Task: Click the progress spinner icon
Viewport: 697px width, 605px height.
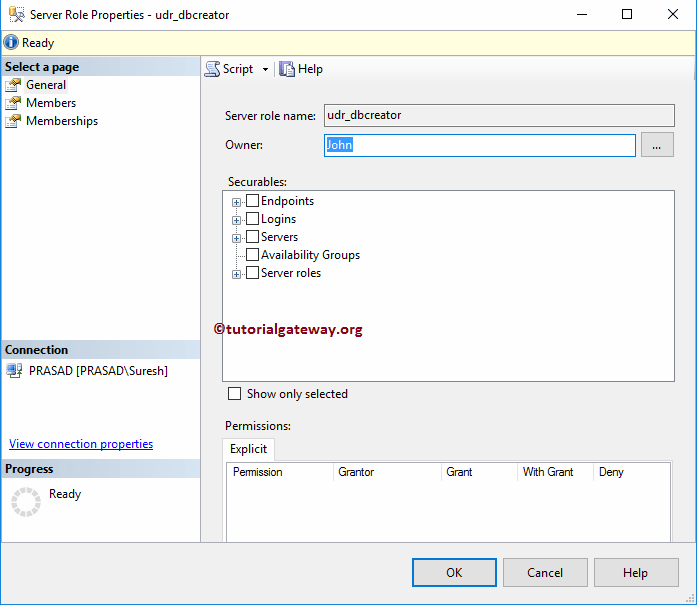Action: (26, 502)
